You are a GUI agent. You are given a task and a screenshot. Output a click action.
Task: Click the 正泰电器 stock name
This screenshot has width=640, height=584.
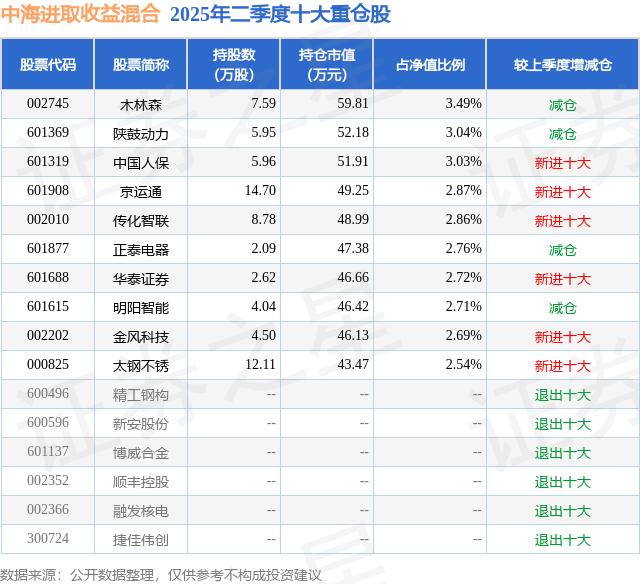tap(141, 250)
